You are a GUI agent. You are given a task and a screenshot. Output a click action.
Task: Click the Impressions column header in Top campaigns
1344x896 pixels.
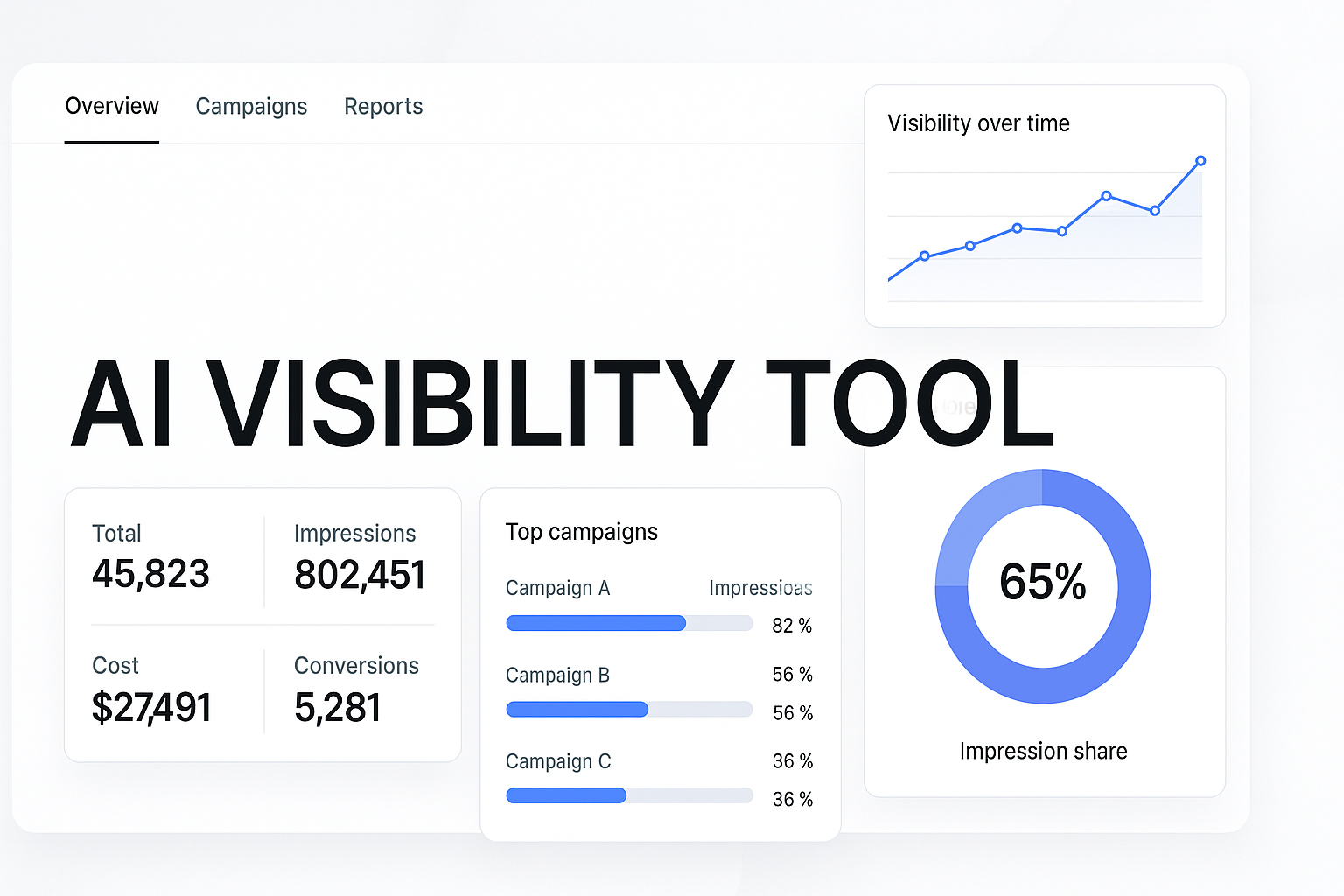click(x=760, y=588)
